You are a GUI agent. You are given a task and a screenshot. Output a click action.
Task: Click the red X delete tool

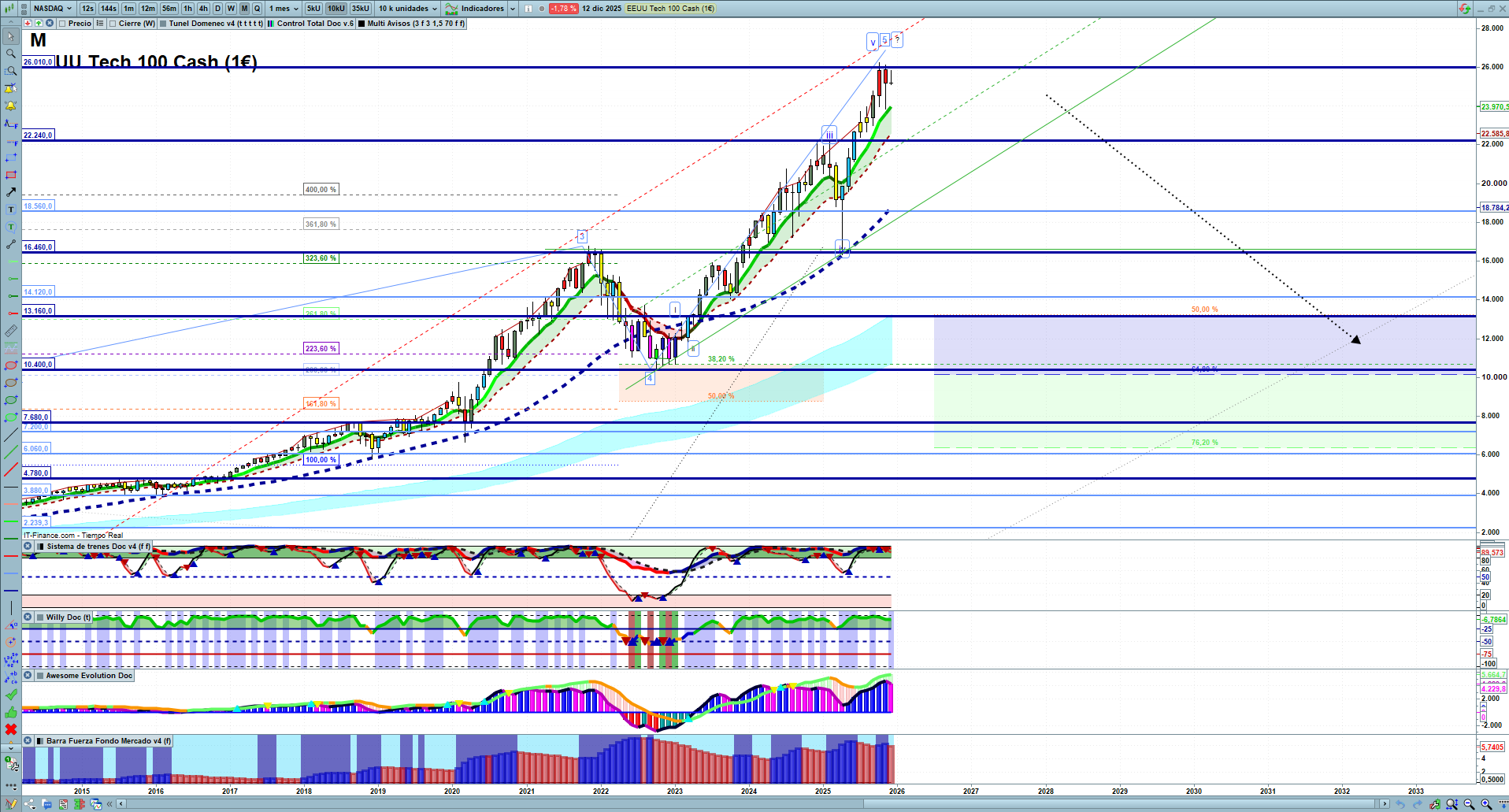coord(11,729)
